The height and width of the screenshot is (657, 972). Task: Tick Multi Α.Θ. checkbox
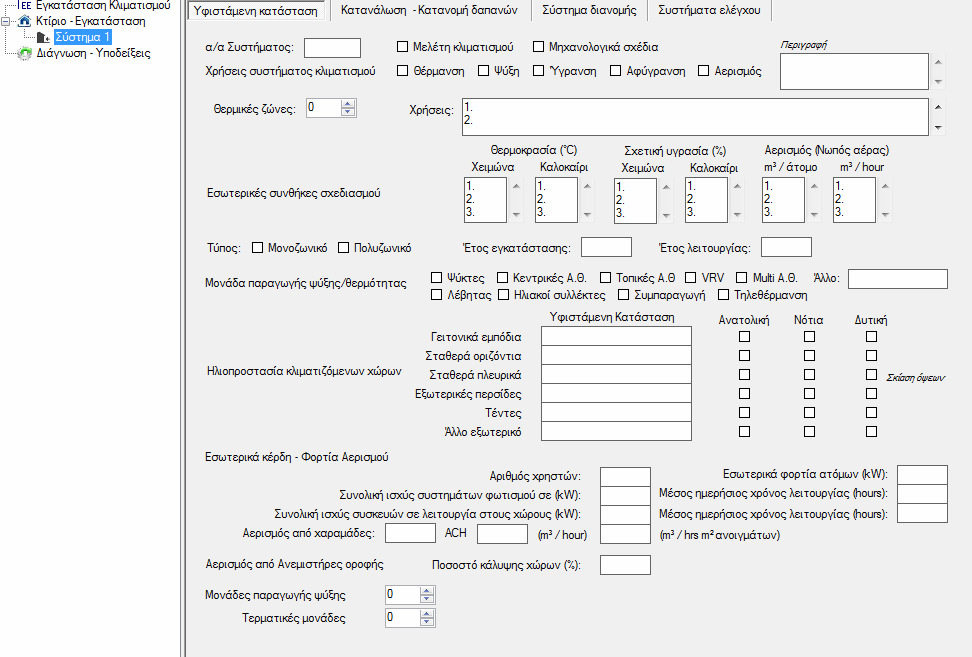click(x=741, y=277)
